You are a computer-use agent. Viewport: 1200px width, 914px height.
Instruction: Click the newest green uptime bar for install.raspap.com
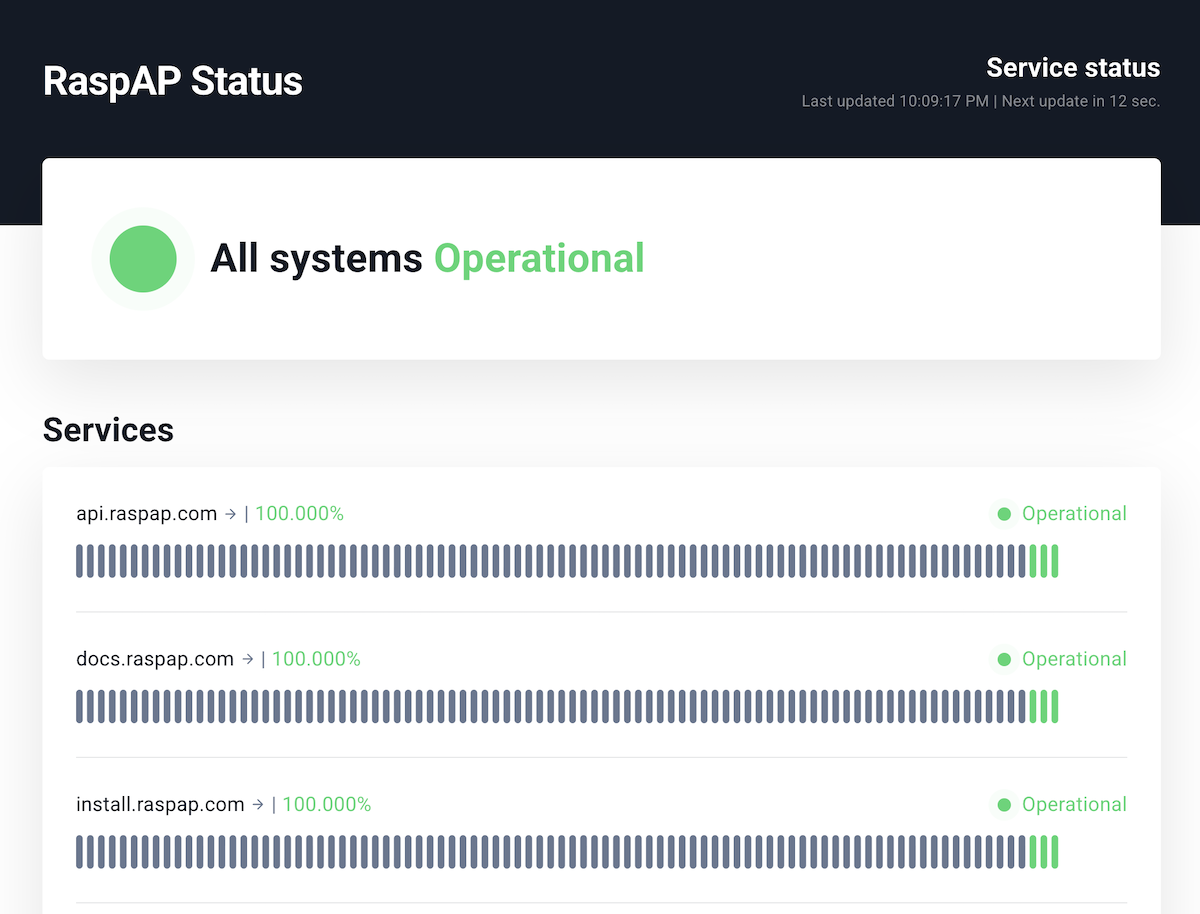pos(1054,852)
